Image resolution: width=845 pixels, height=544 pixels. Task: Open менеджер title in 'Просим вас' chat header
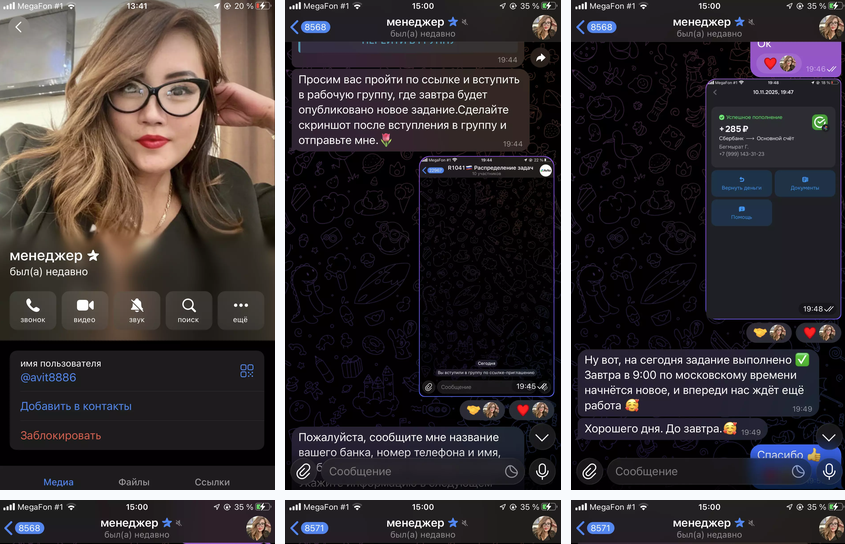pos(415,22)
